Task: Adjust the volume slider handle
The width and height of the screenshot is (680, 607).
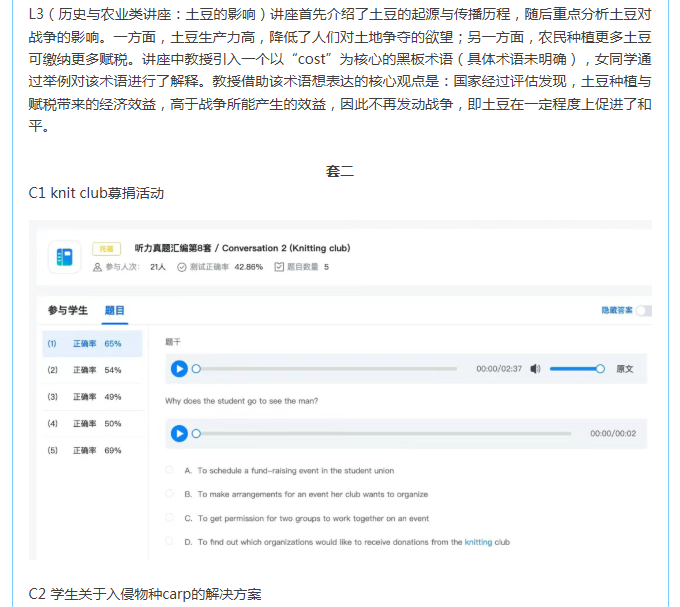Action: tap(600, 369)
